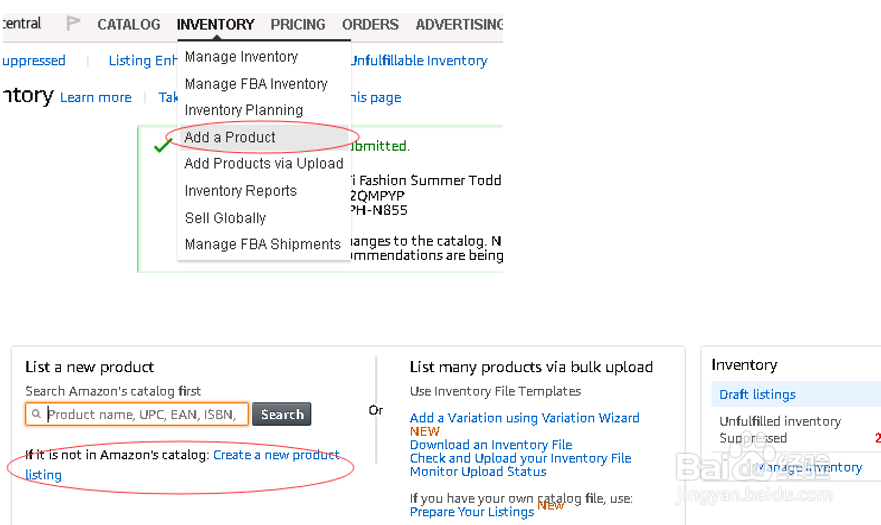Choose Sell Globally menu item
This screenshot has height=525, width=881.
225,218
